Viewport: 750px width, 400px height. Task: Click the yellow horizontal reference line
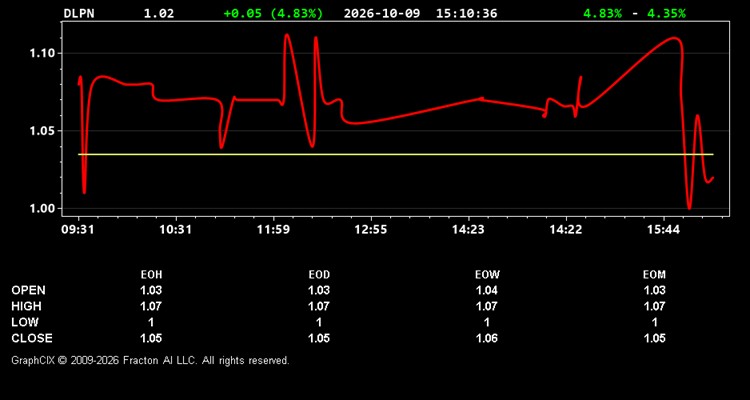pyautogui.click(x=396, y=154)
